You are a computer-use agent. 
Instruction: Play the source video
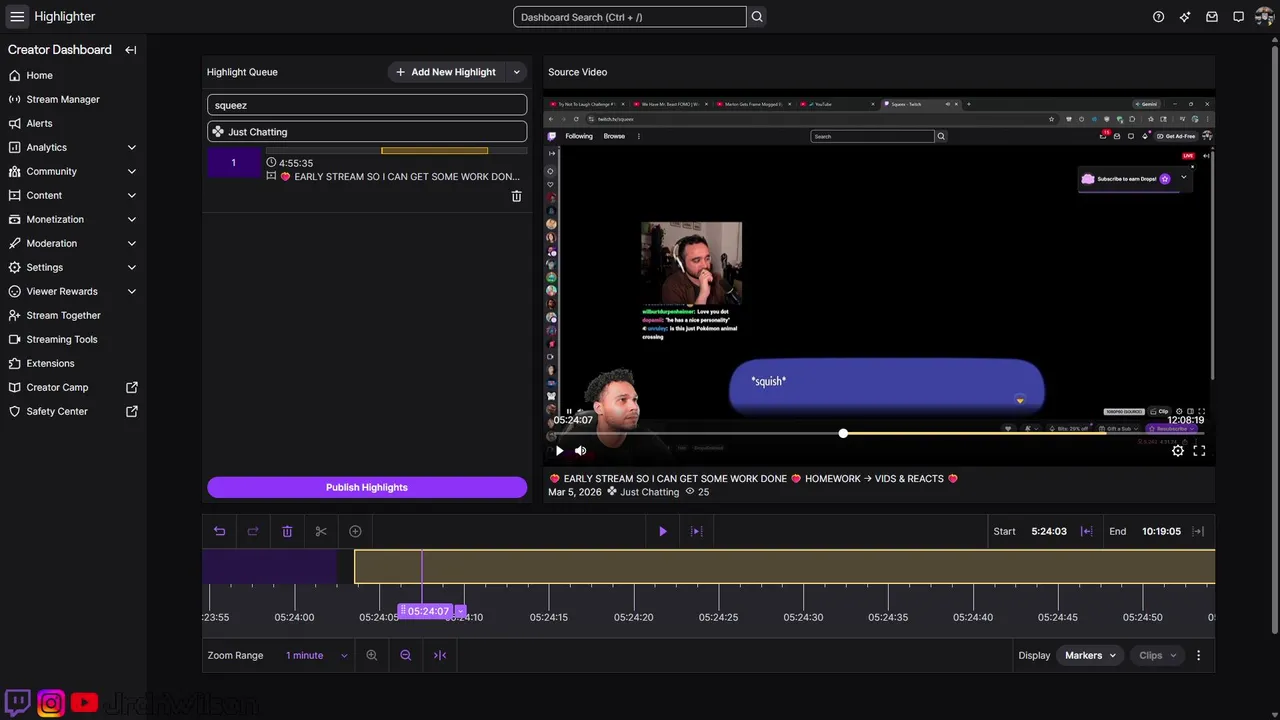coord(559,451)
